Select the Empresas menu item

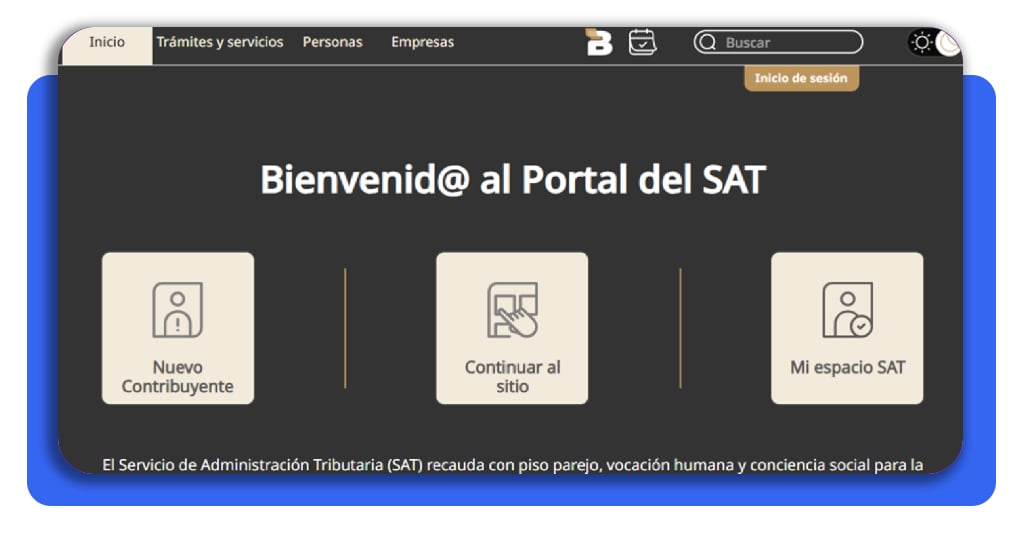click(422, 42)
